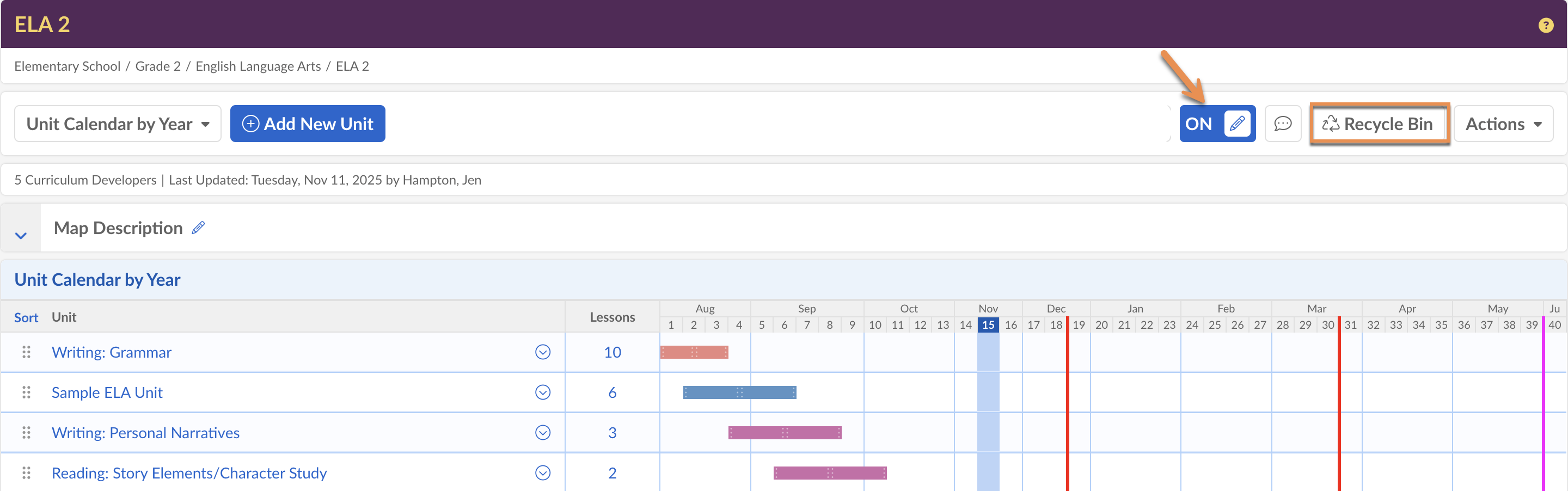The image size is (1568, 491).
Task: Click the Map Description edit pencil
Action: point(198,228)
